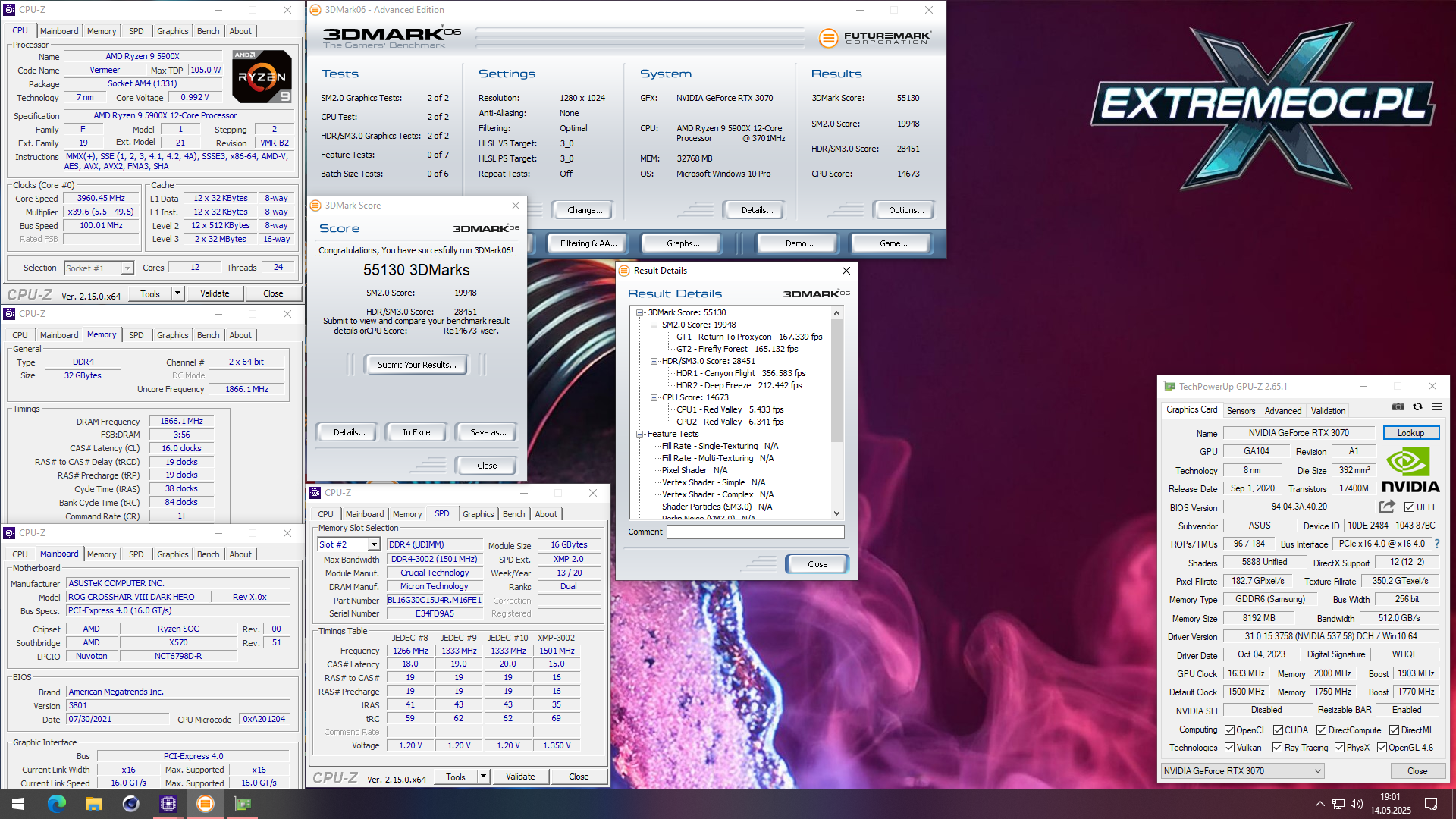1456x819 pixels.
Task: Open the notification center icon
Action: tap(1431, 804)
